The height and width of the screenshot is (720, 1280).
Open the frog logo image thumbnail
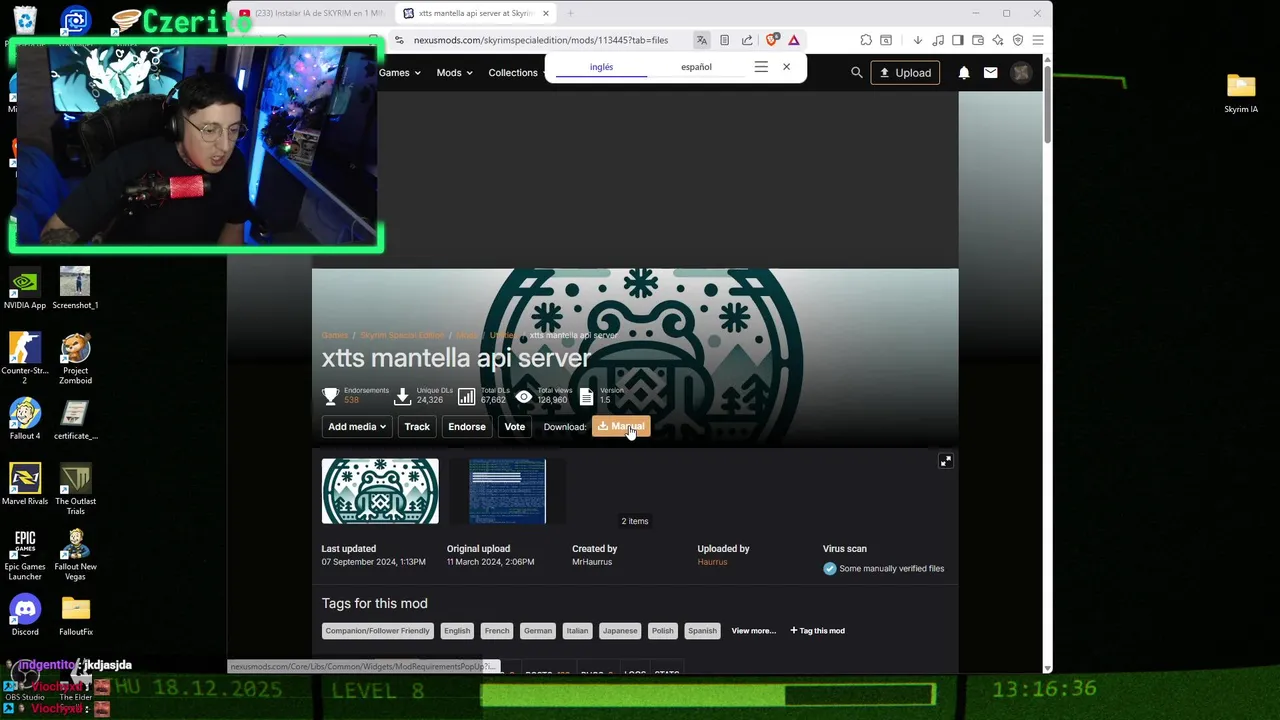380,491
